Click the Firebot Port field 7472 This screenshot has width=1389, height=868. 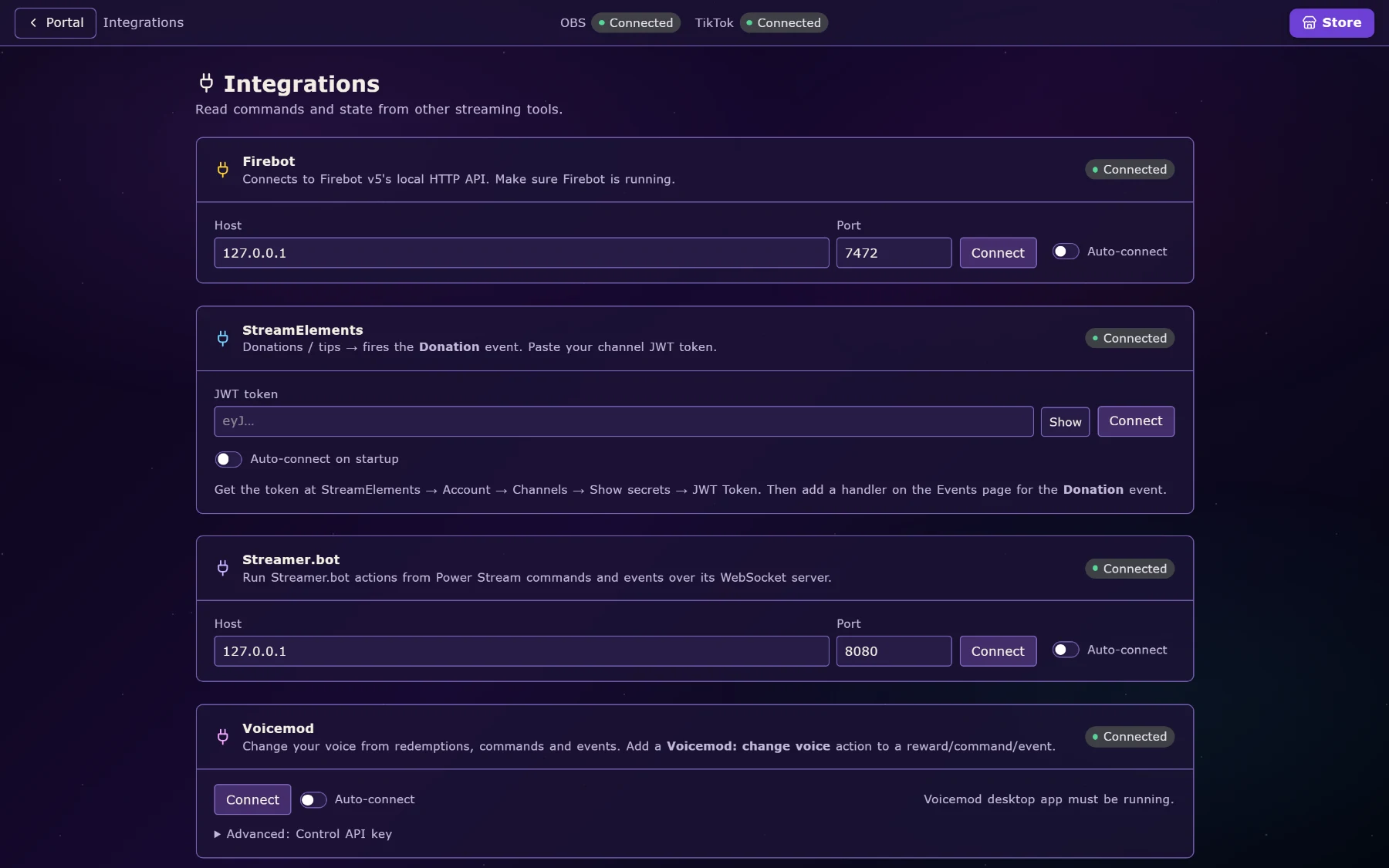(x=894, y=253)
